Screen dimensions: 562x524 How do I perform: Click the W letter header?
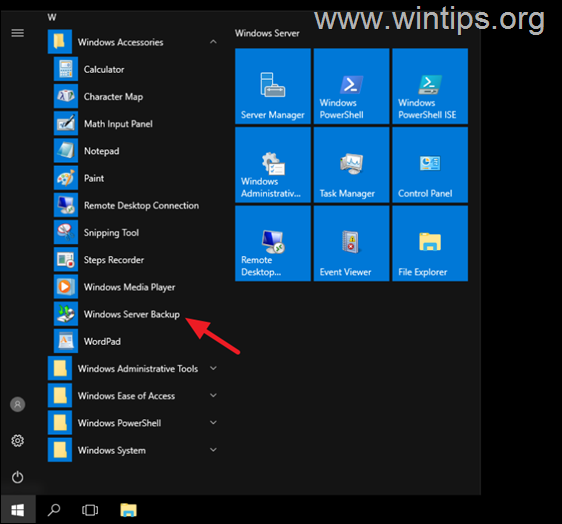tap(52, 17)
